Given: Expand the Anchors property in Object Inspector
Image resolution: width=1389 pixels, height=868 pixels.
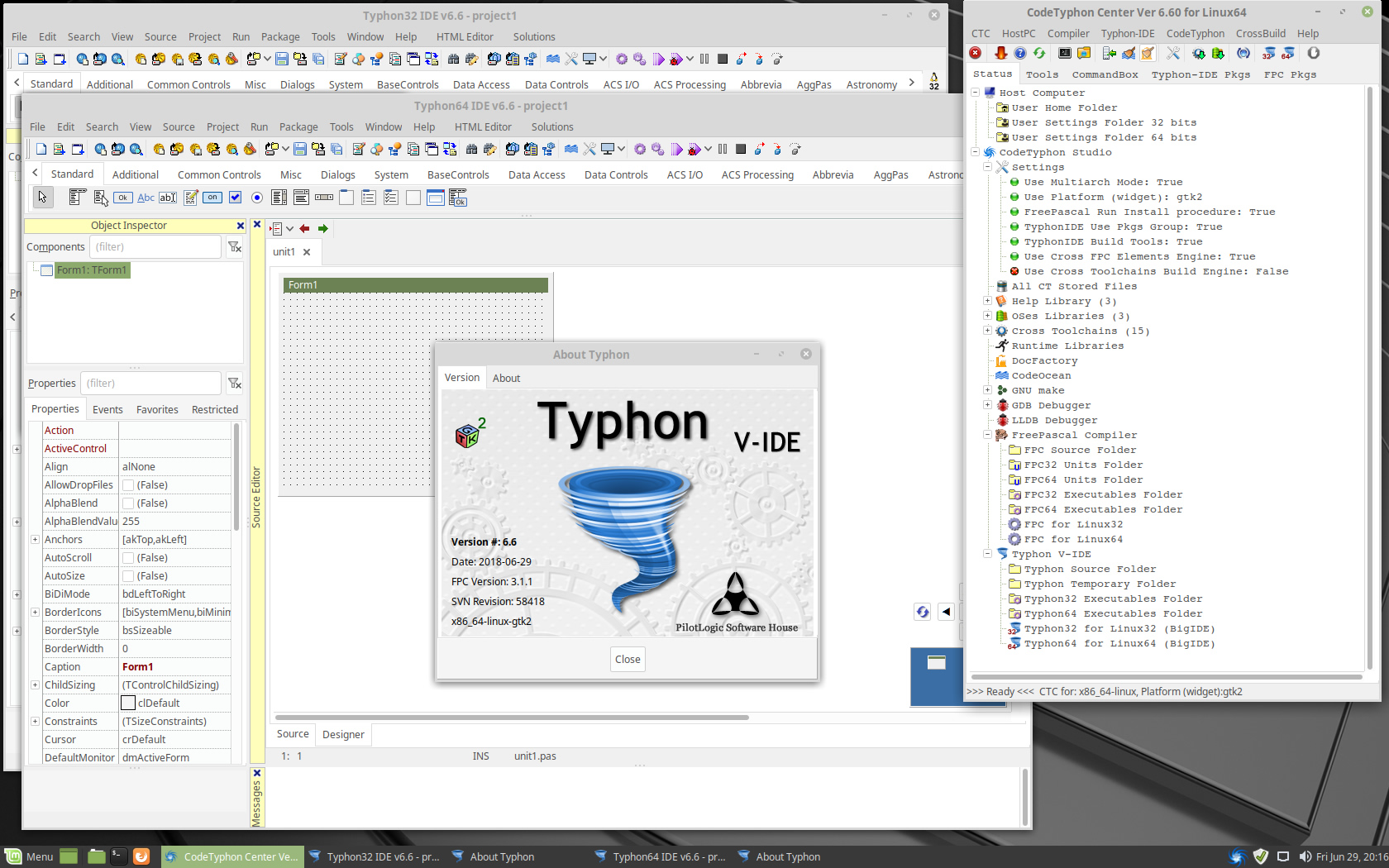Looking at the screenshot, I should coord(35,539).
